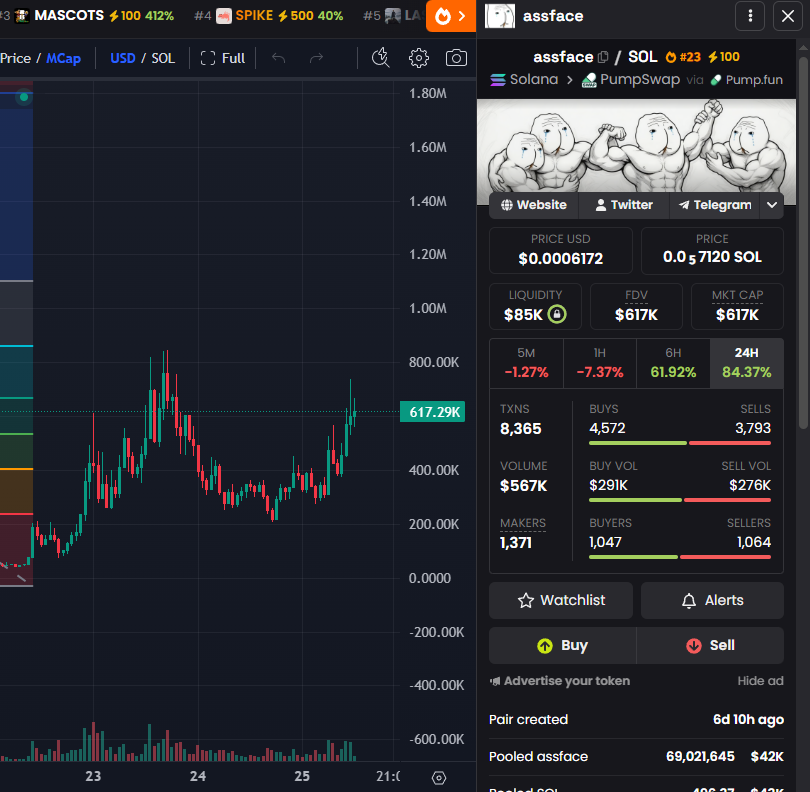Click the Solana chain label
The image size is (810, 792).
[524, 80]
